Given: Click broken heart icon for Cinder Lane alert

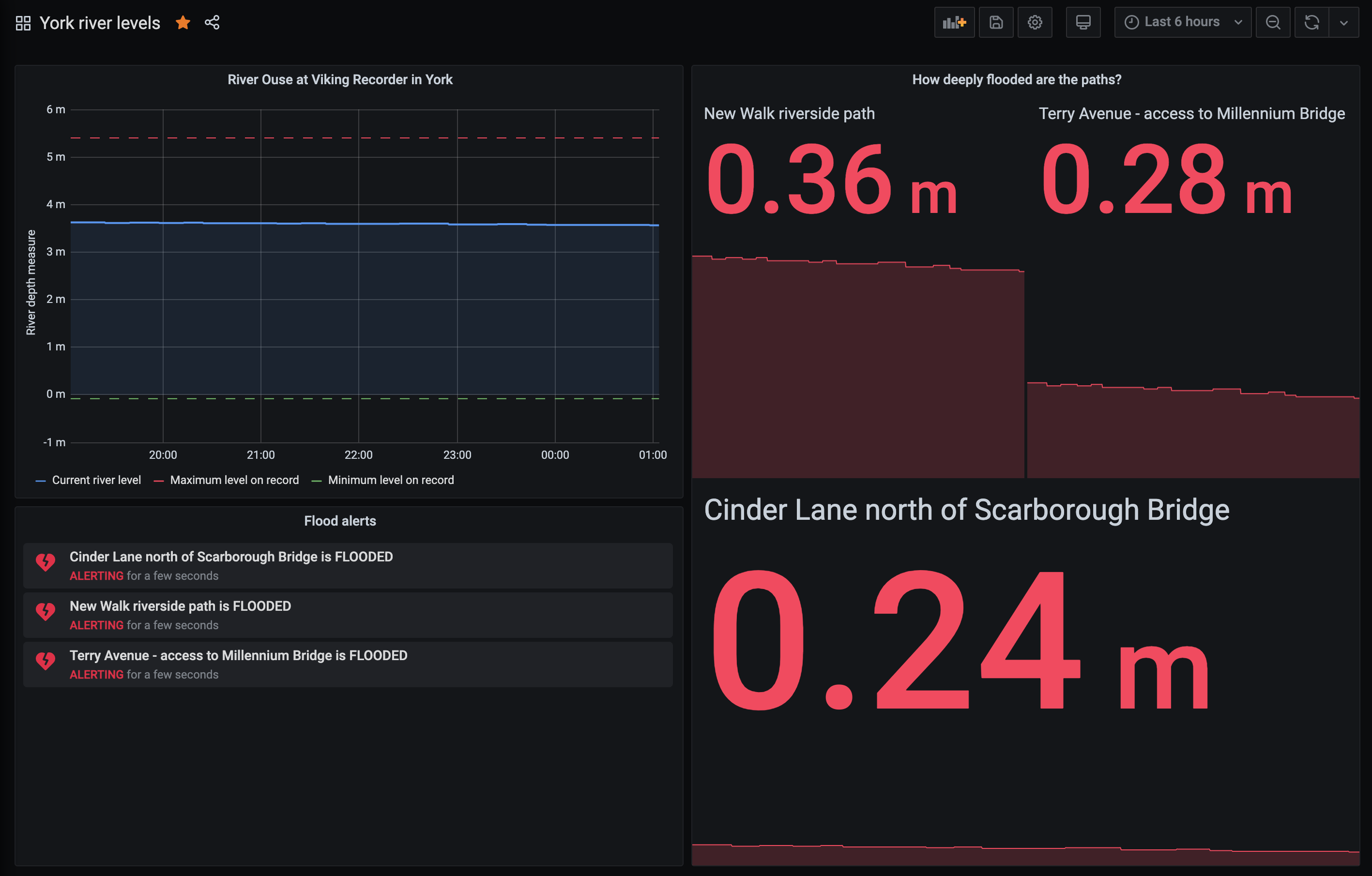Looking at the screenshot, I should [x=46, y=563].
